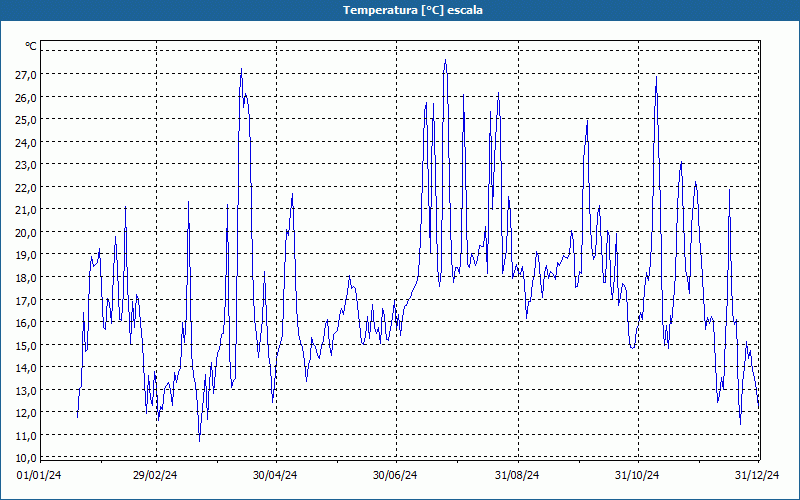Viewport: 800px width, 500px height.
Task: Click the 11,0 y-axis value
Action: tap(26, 436)
